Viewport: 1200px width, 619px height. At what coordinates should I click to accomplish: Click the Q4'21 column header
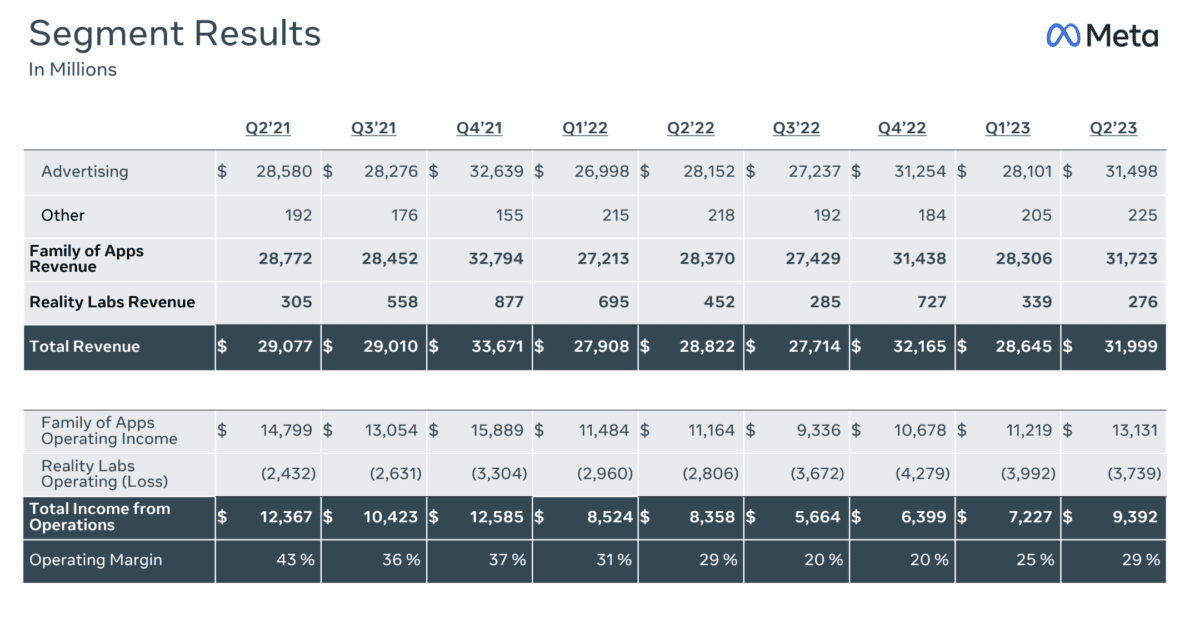[x=479, y=128]
